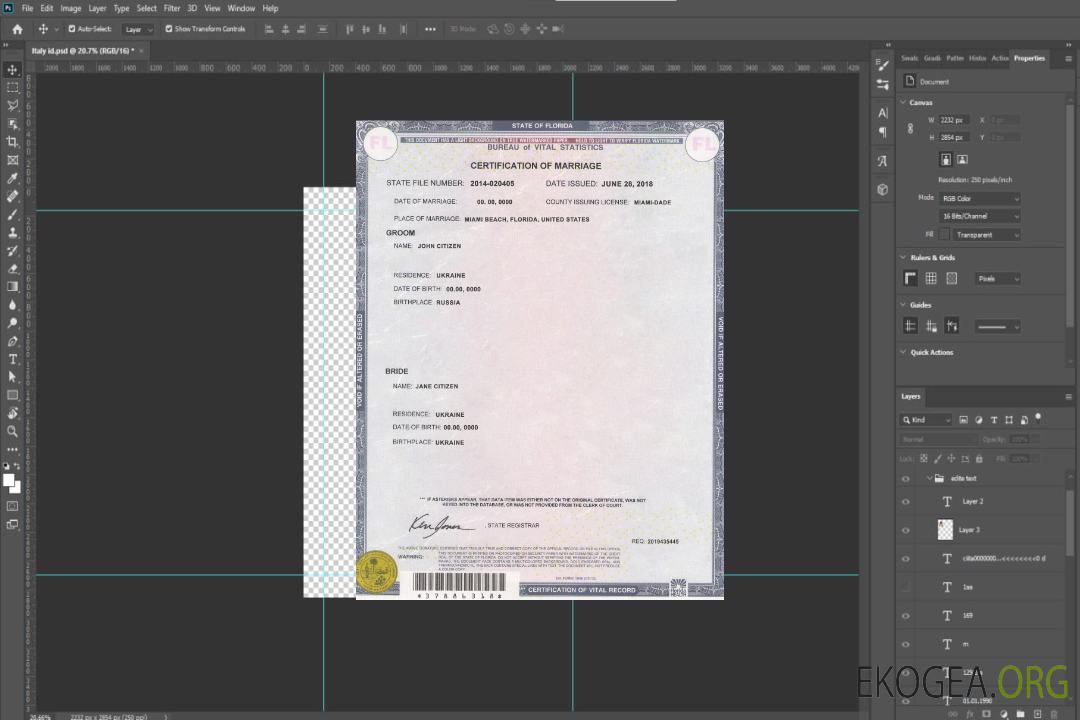
Task: Select the Dodge tool
Action: tap(12, 322)
